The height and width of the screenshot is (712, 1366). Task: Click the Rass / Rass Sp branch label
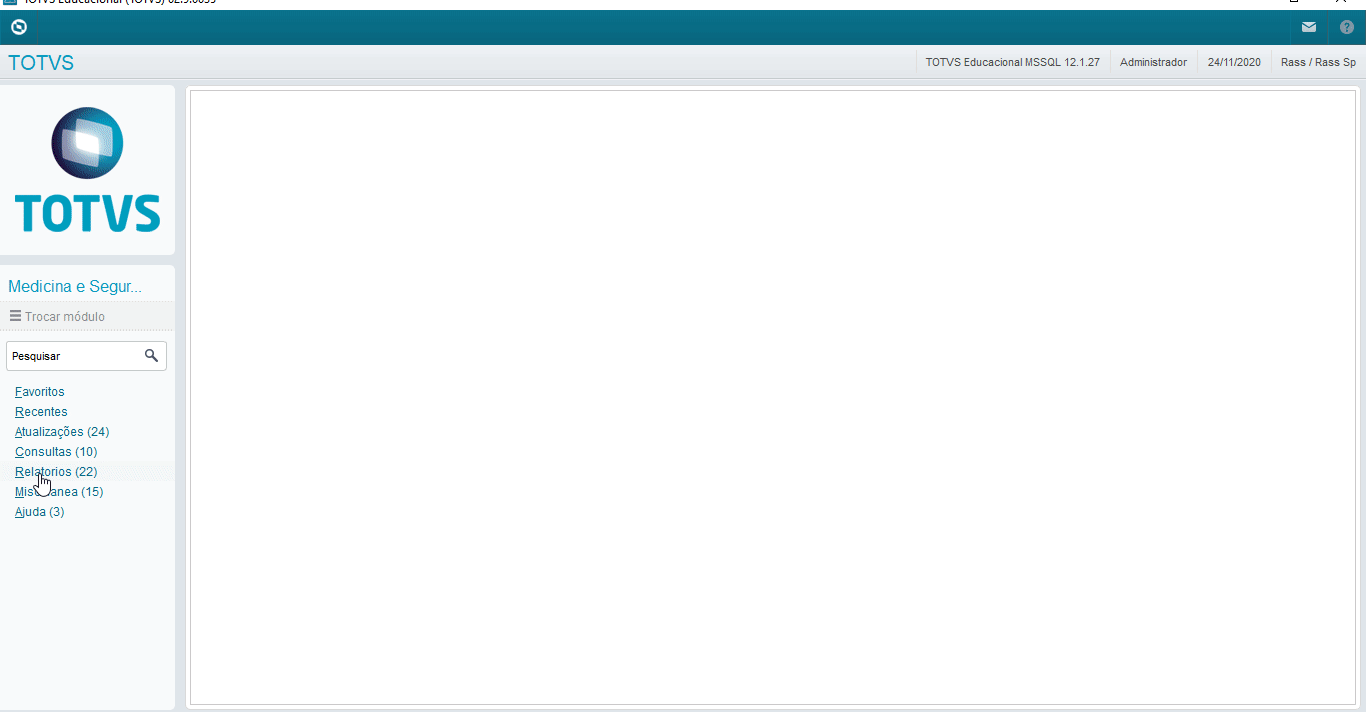pos(1318,62)
